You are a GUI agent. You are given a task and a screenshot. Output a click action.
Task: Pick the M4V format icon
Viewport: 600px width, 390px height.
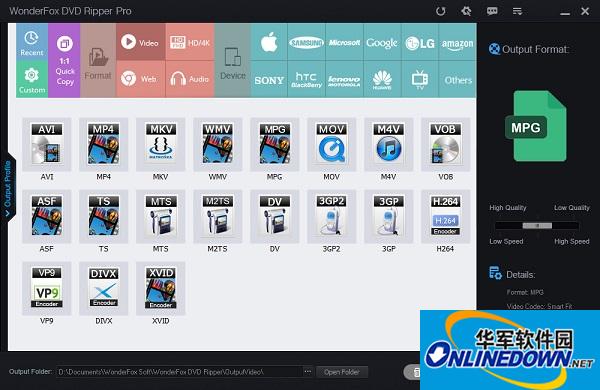click(388, 144)
